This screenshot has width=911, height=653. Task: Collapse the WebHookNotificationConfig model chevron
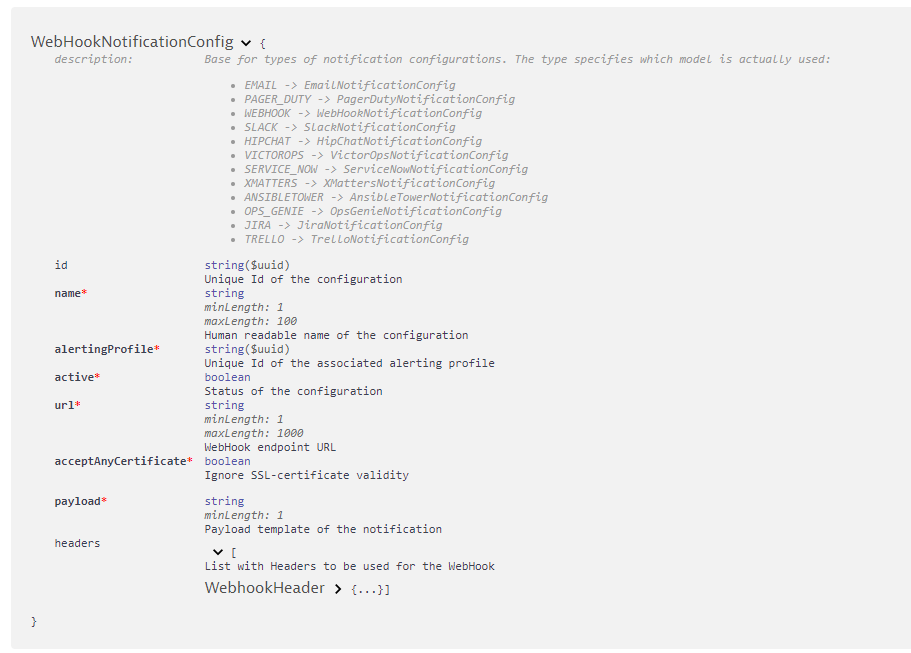[246, 43]
